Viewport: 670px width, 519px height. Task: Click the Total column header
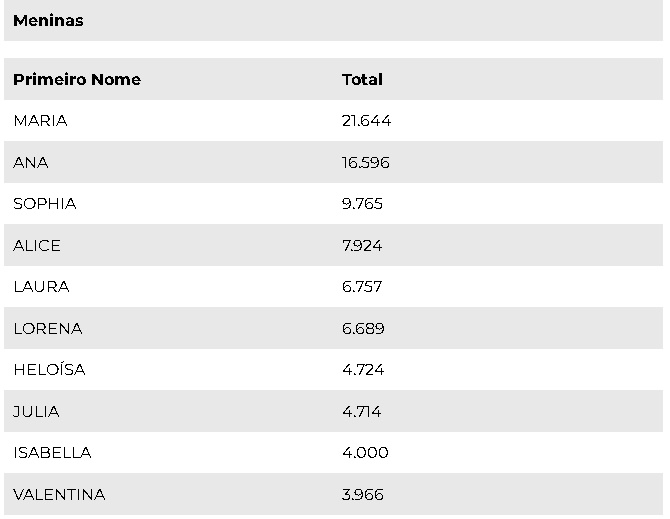point(362,79)
